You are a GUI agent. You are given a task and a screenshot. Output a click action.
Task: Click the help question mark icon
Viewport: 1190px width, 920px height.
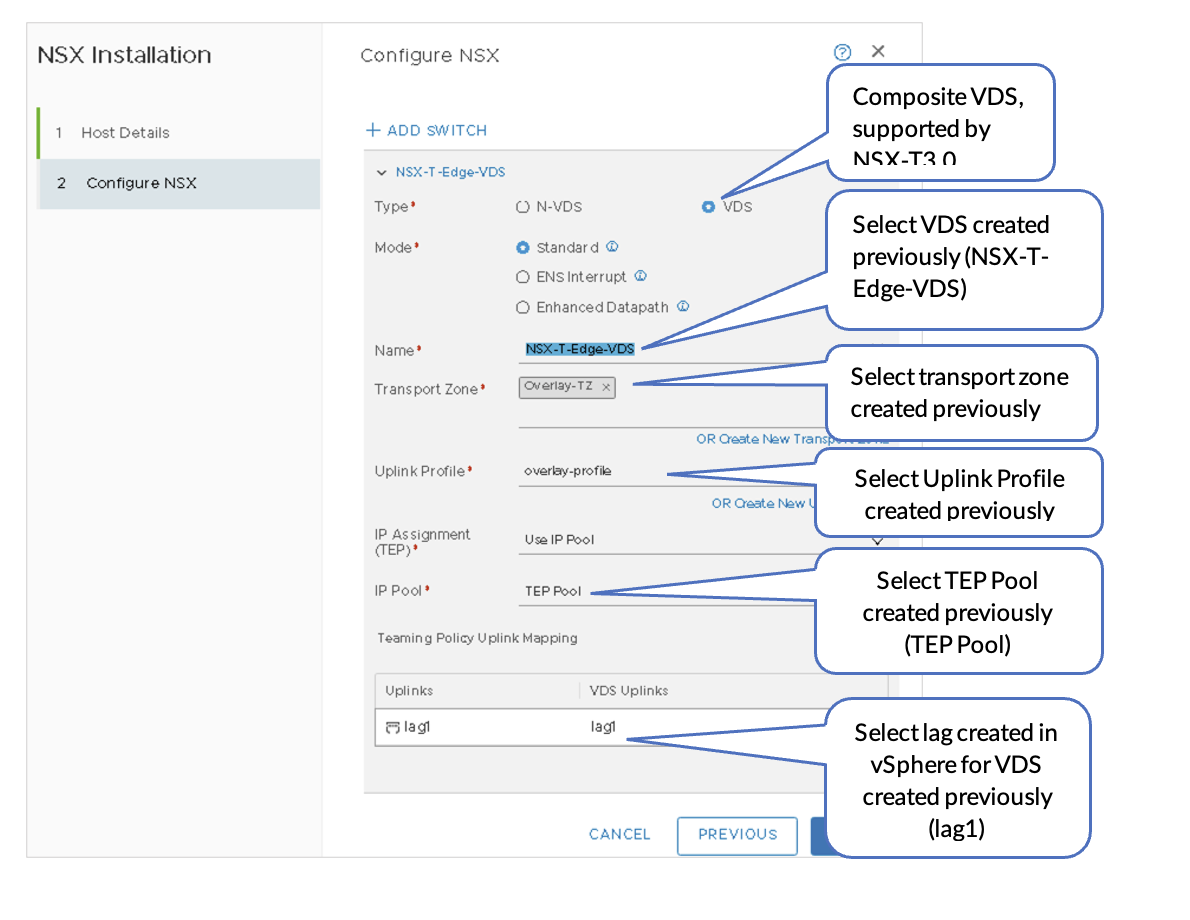click(x=842, y=52)
